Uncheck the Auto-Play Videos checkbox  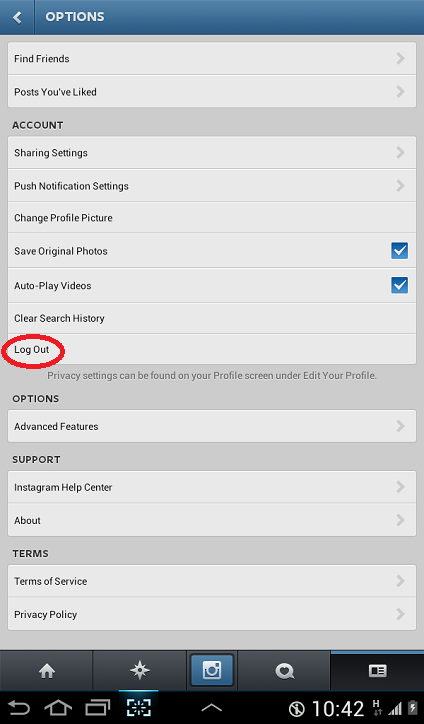point(400,285)
